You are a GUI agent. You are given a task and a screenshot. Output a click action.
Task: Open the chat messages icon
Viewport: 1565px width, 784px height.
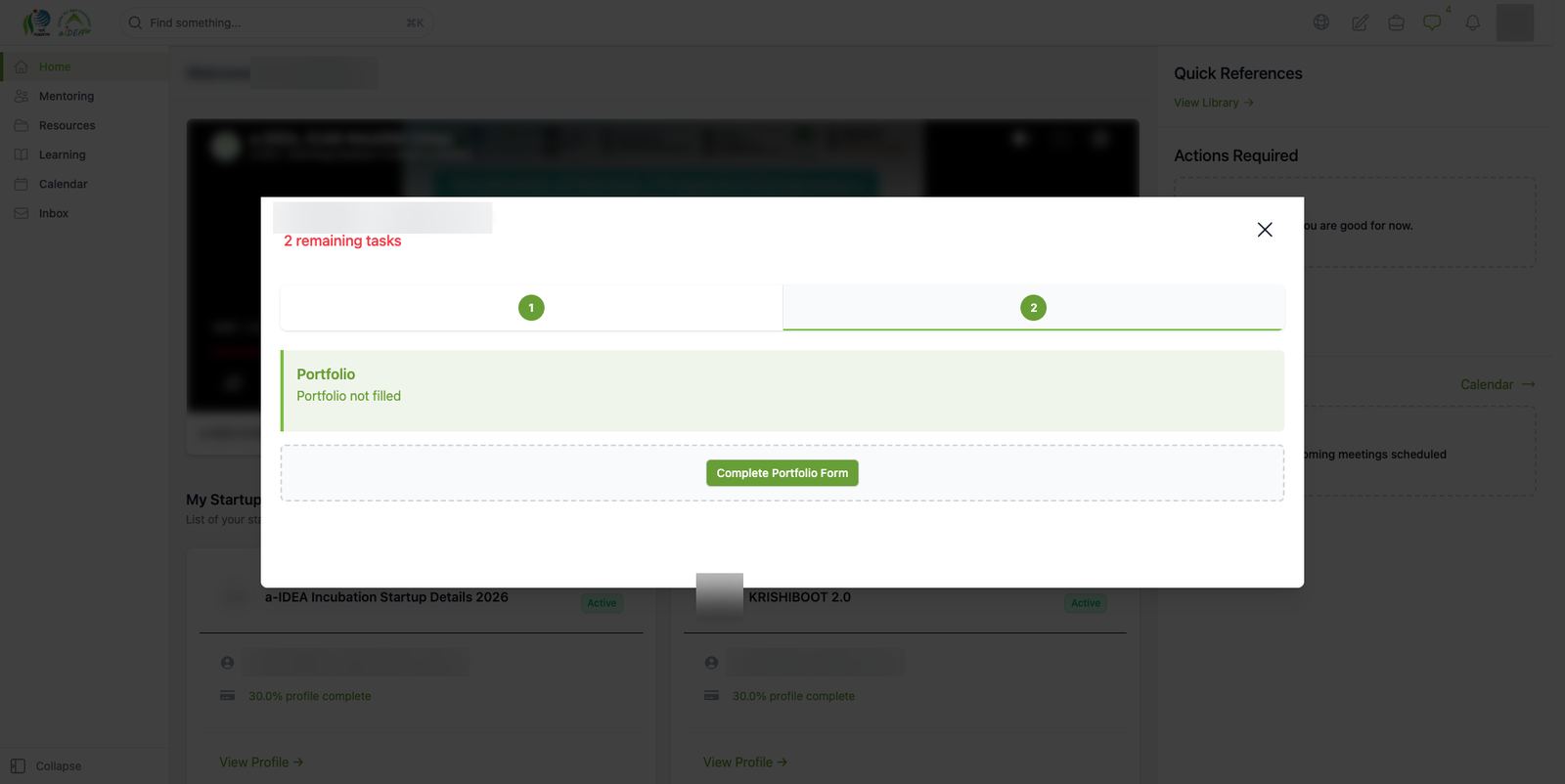(x=1432, y=22)
